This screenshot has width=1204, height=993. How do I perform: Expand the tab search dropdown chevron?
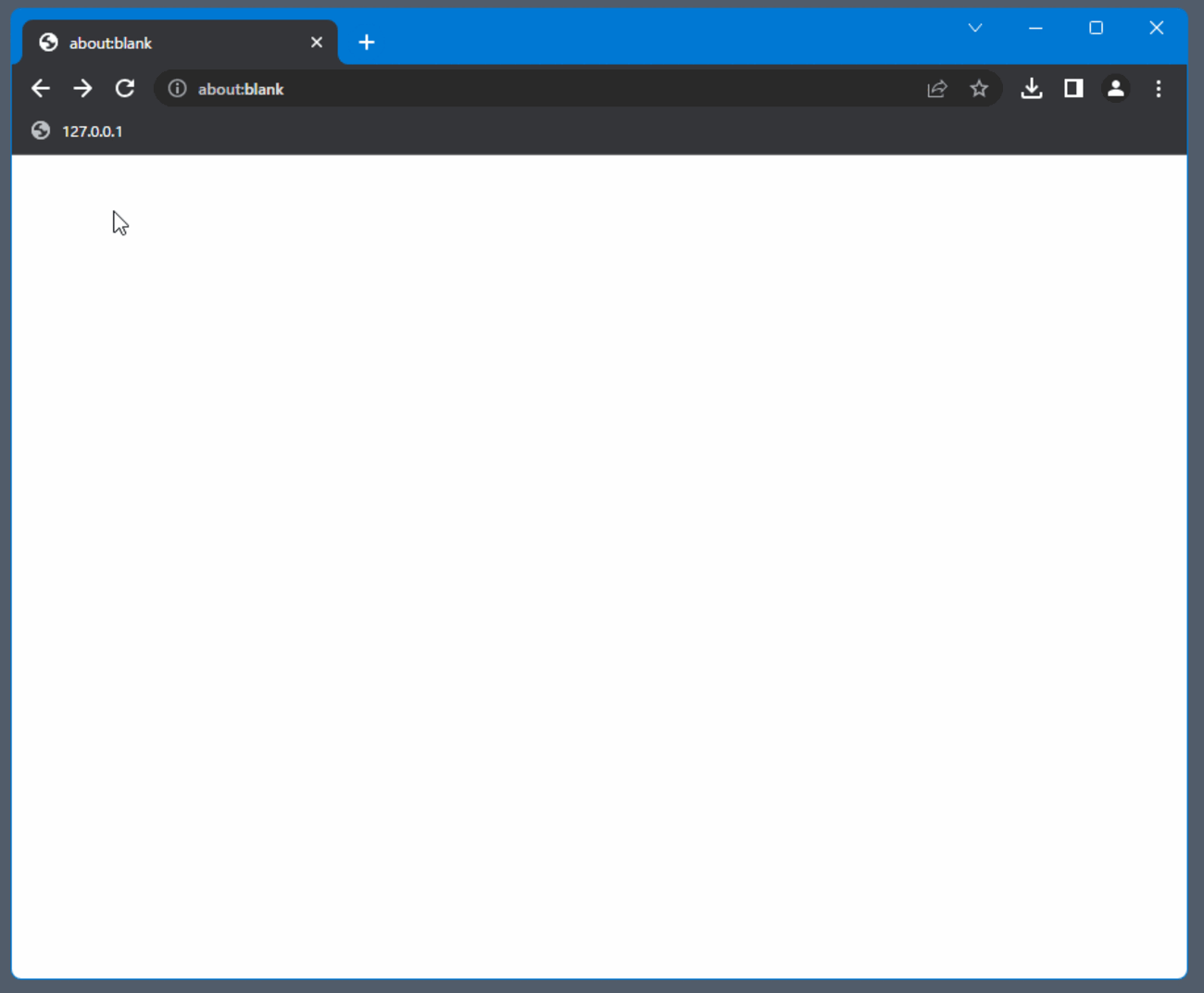pyautogui.click(x=975, y=28)
